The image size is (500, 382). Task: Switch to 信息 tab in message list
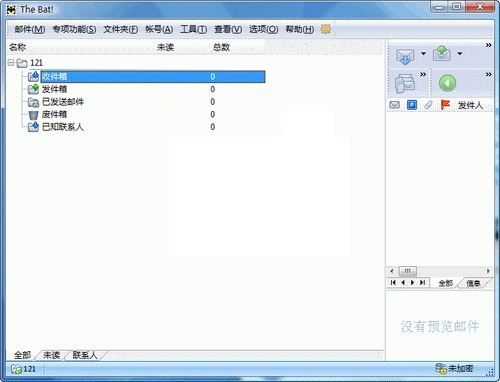point(473,283)
